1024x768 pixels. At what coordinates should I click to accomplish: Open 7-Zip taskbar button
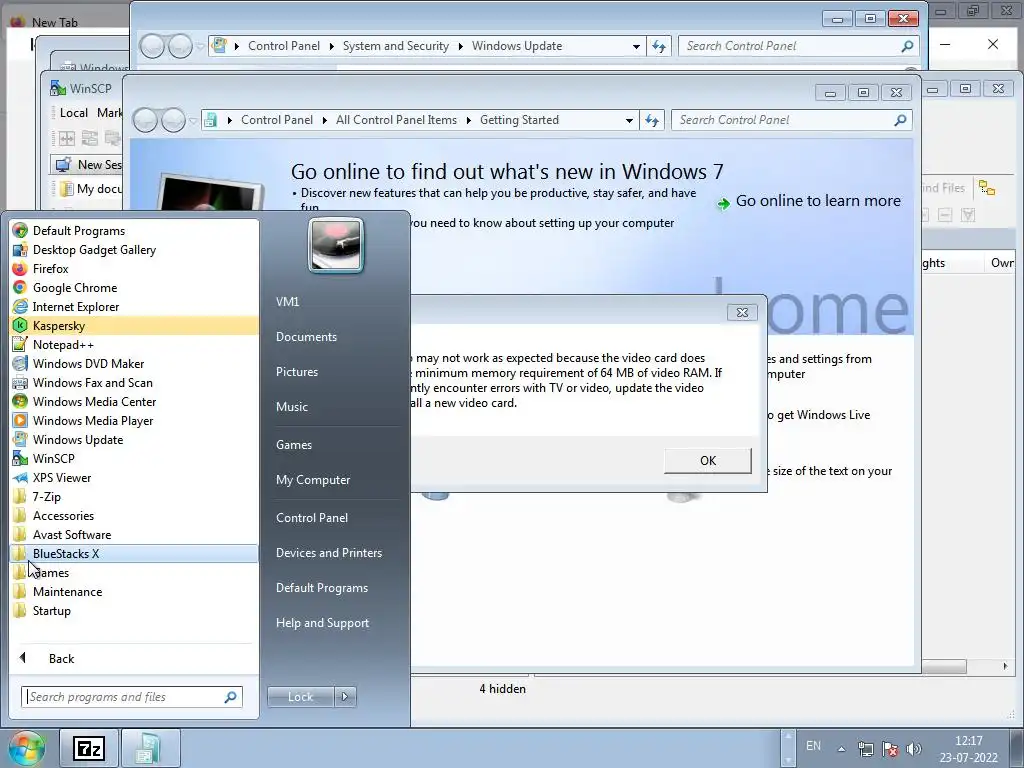(89, 748)
